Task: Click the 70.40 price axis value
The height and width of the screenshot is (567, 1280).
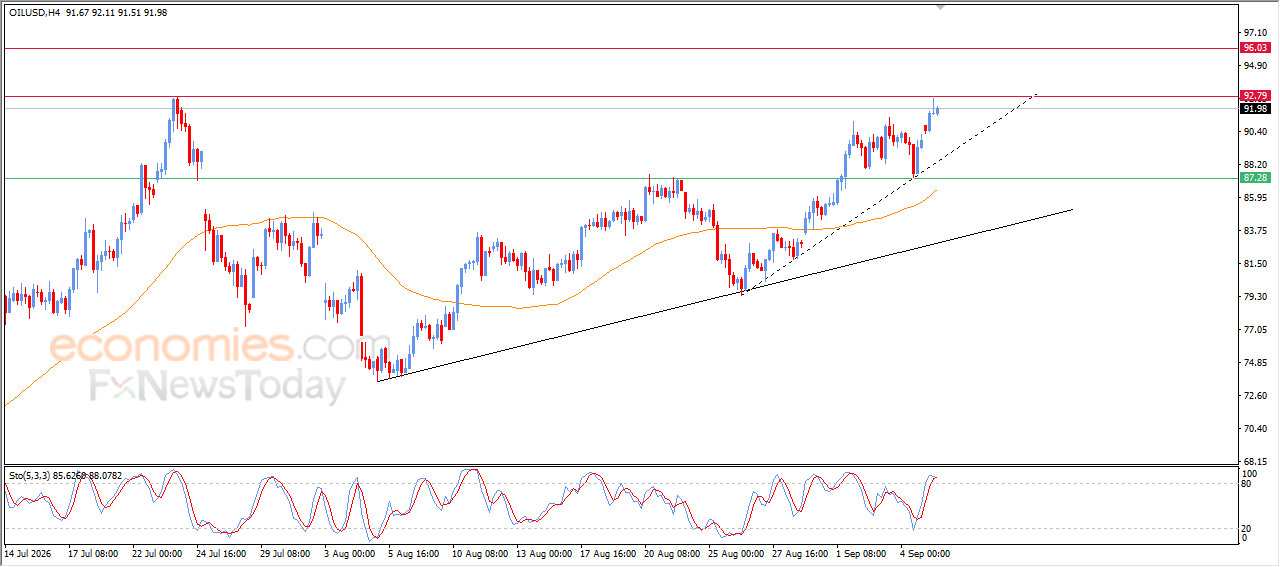Action: point(1255,429)
